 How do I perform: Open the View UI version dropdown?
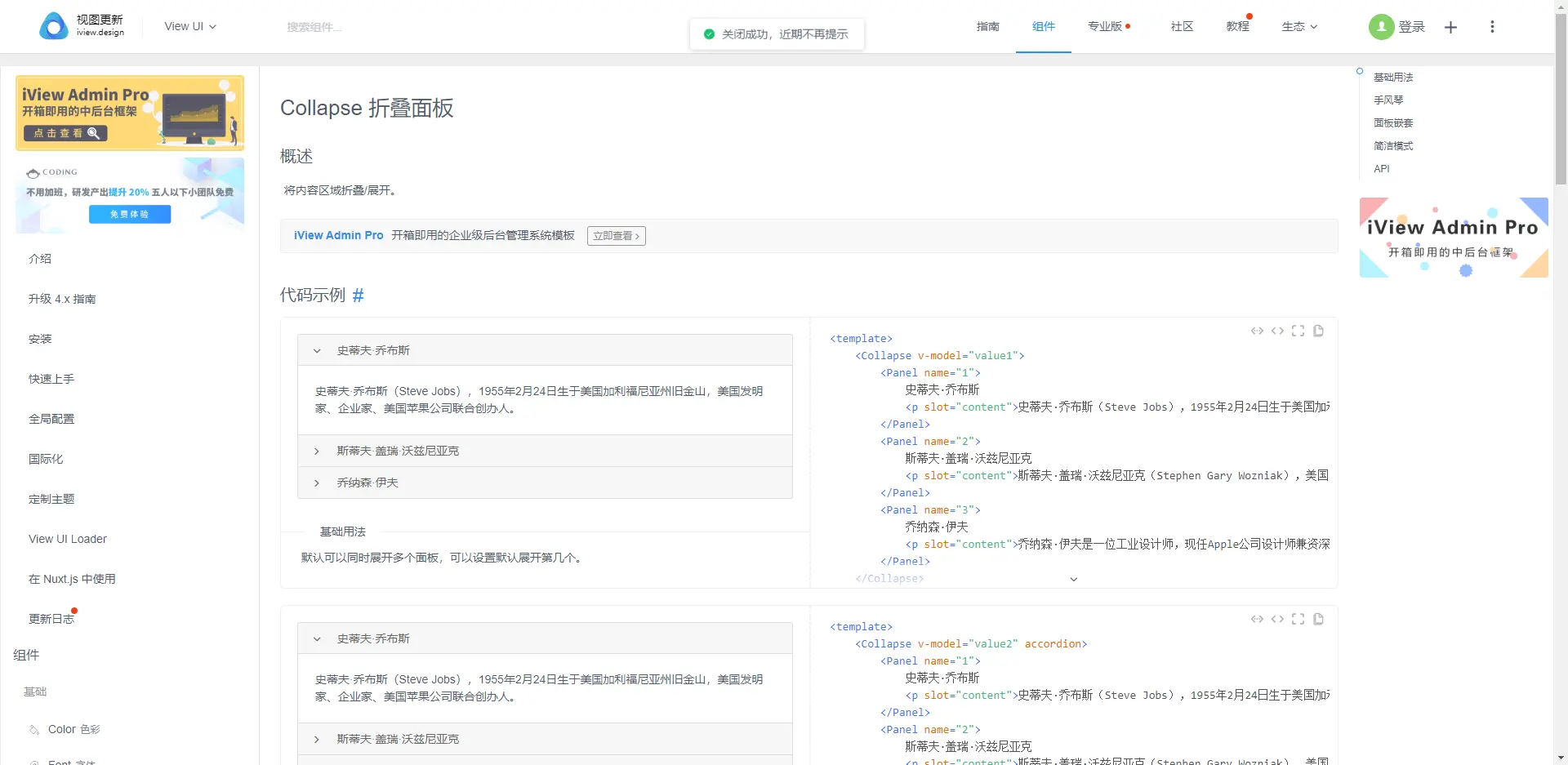190,26
